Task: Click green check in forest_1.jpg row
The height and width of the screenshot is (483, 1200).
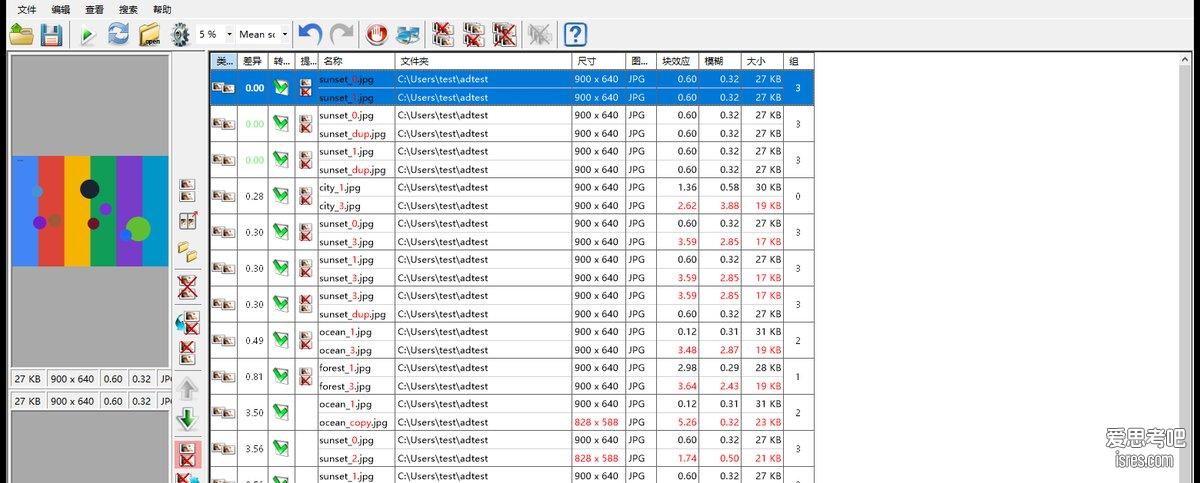Action: coord(281,376)
